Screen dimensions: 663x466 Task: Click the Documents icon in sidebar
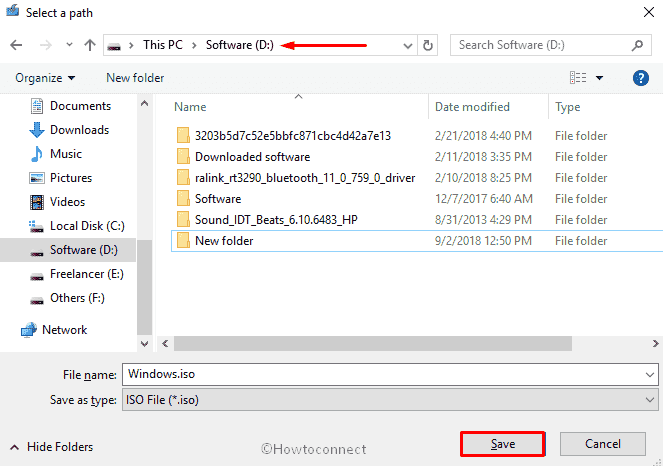(37, 106)
